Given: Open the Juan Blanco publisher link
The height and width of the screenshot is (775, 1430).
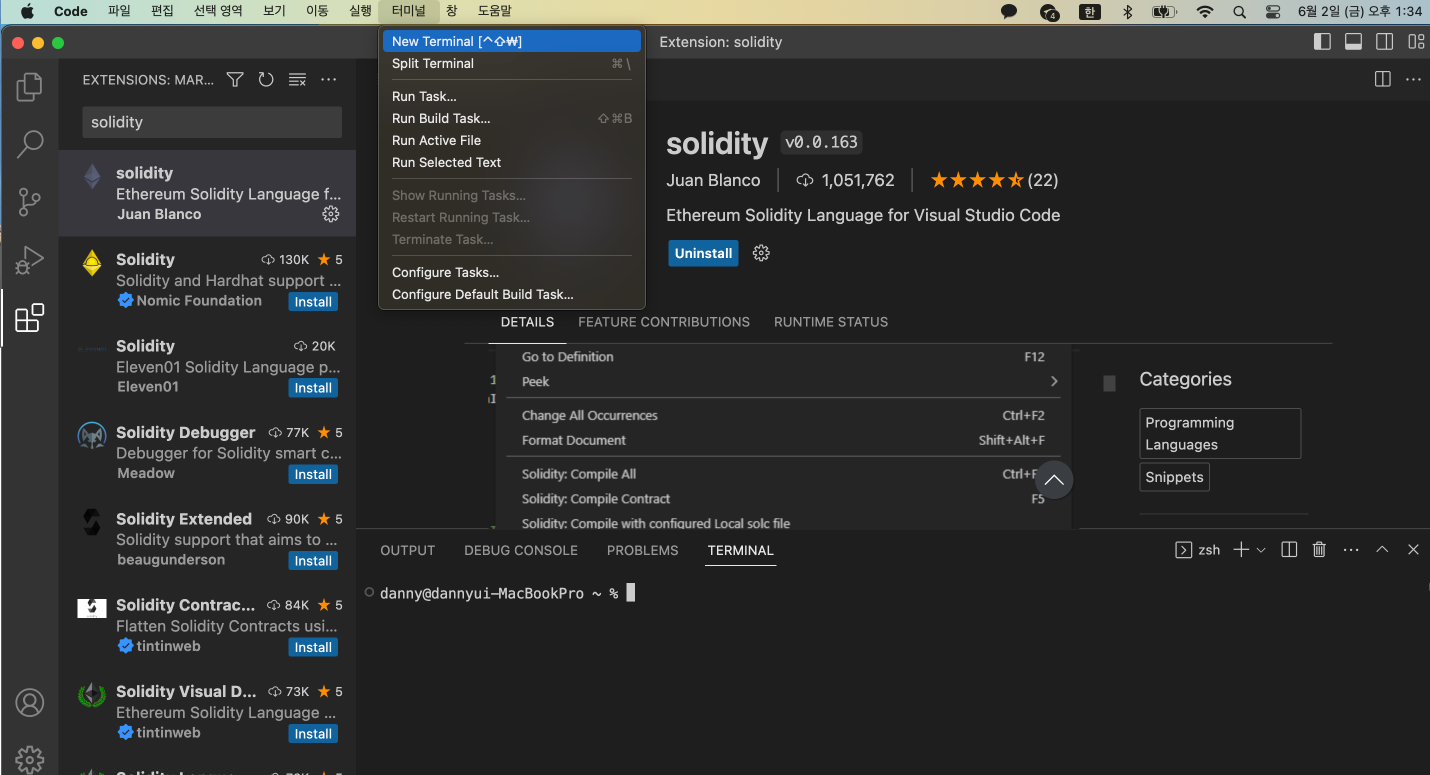Looking at the screenshot, I should pyautogui.click(x=713, y=180).
